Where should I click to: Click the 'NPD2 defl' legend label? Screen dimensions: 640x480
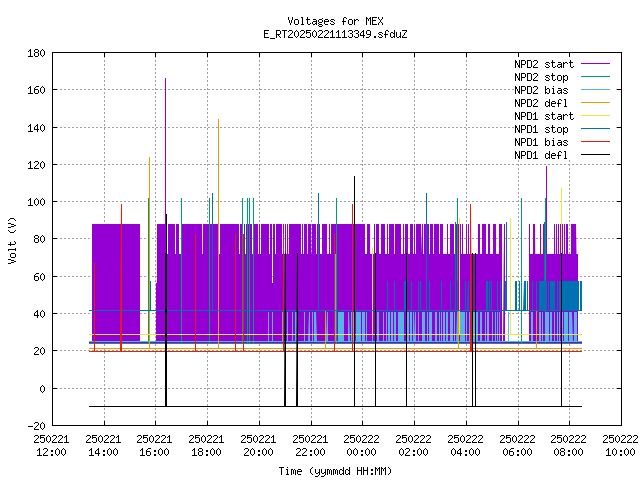(x=541, y=103)
